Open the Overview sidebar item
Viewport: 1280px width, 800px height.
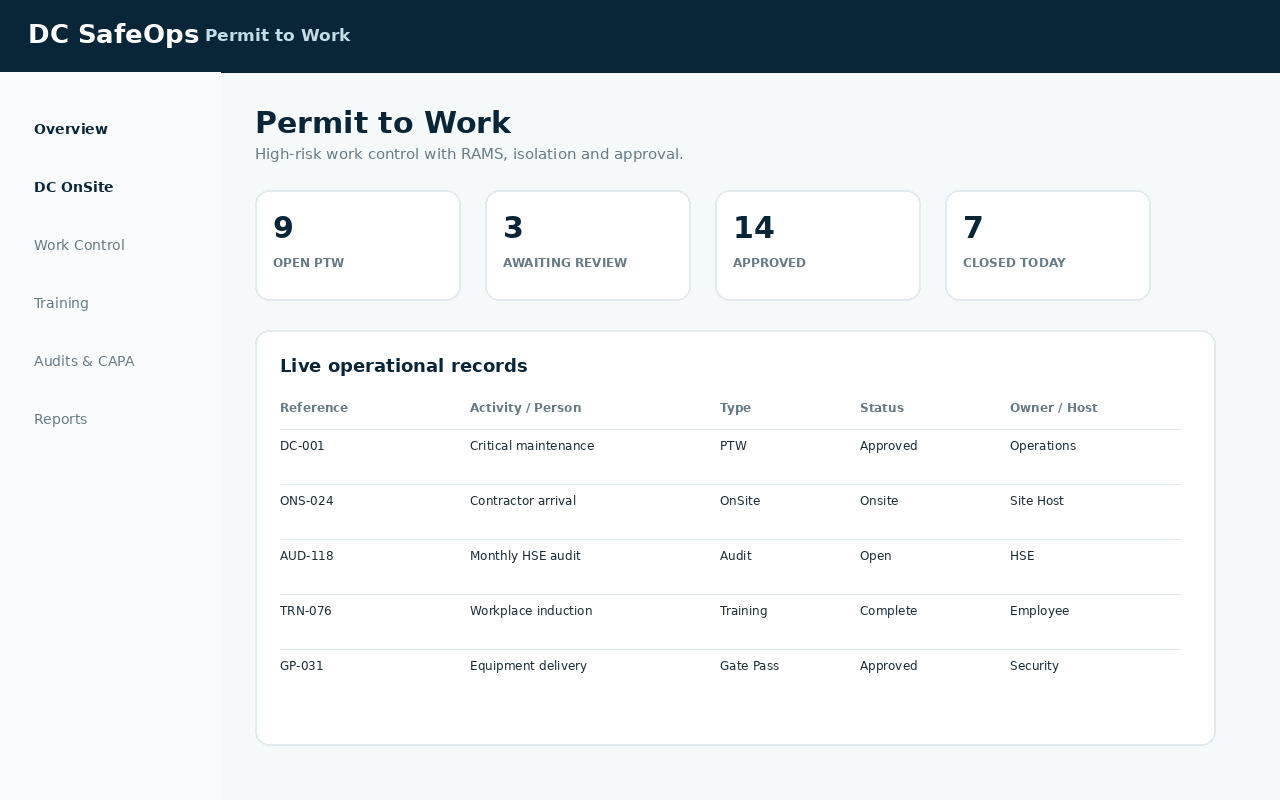pos(71,129)
